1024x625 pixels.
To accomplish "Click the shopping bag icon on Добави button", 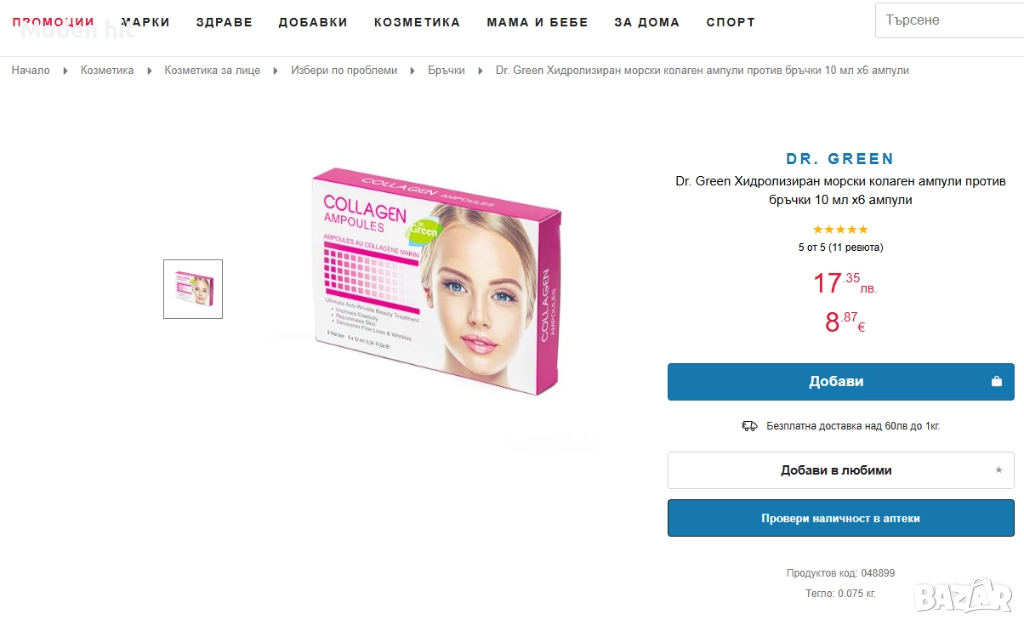I will 996,381.
